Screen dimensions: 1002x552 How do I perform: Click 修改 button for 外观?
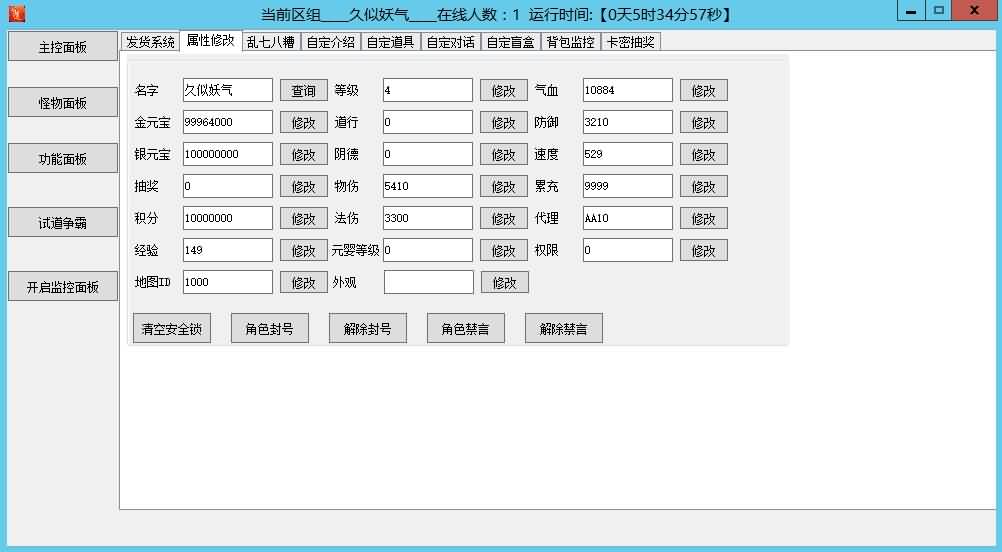click(505, 282)
